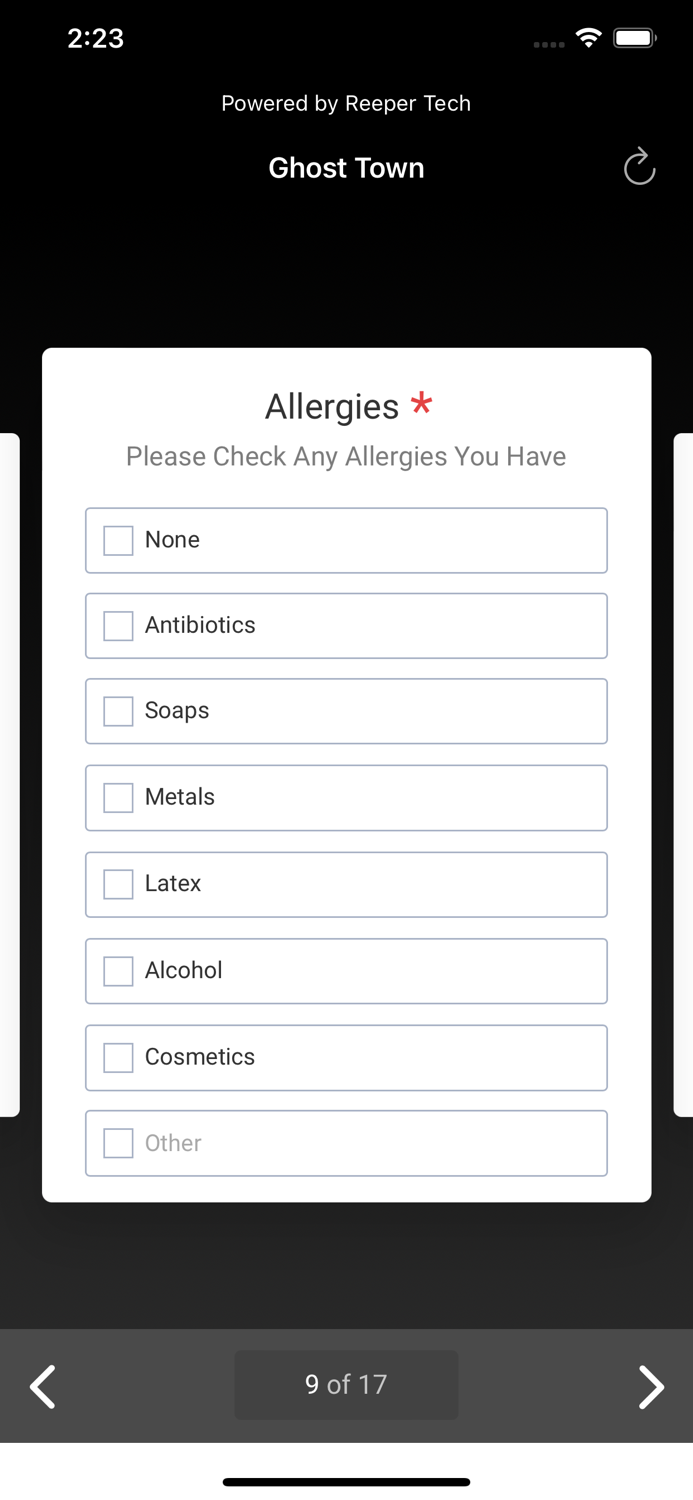Advance with the next page arrow

(x=651, y=1386)
